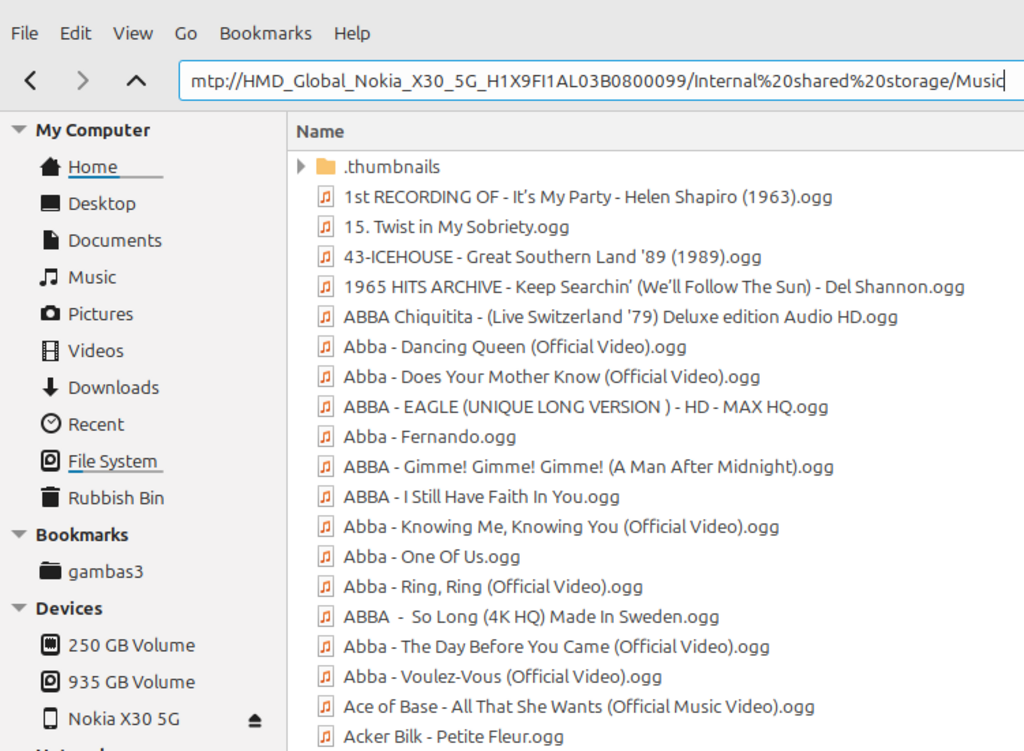The width and height of the screenshot is (1024, 751).
Task: Expand the .thumbnails folder tree
Action: pyautogui.click(x=300, y=167)
